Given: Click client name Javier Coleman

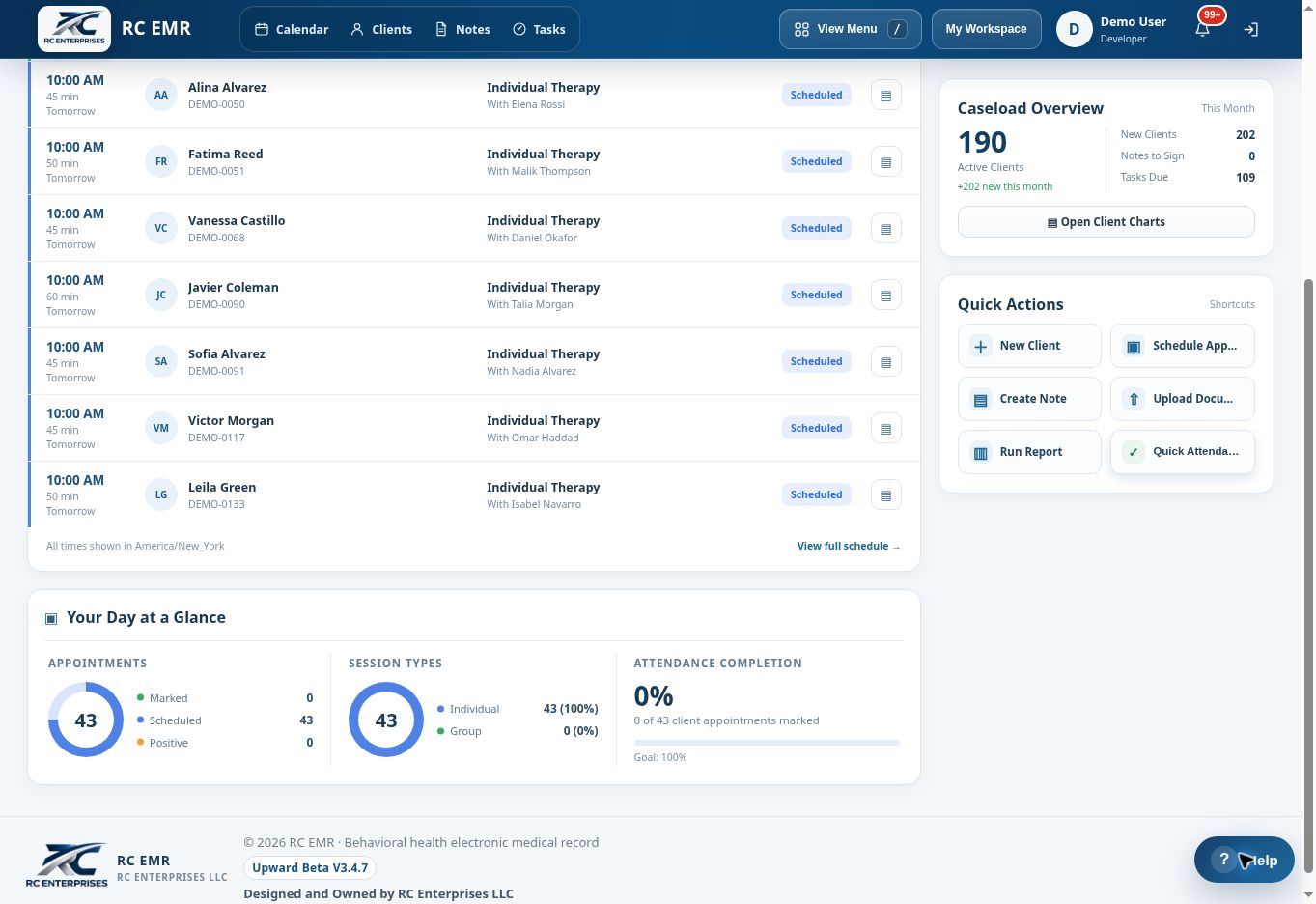Looking at the screenshot, I should [233, 287].
